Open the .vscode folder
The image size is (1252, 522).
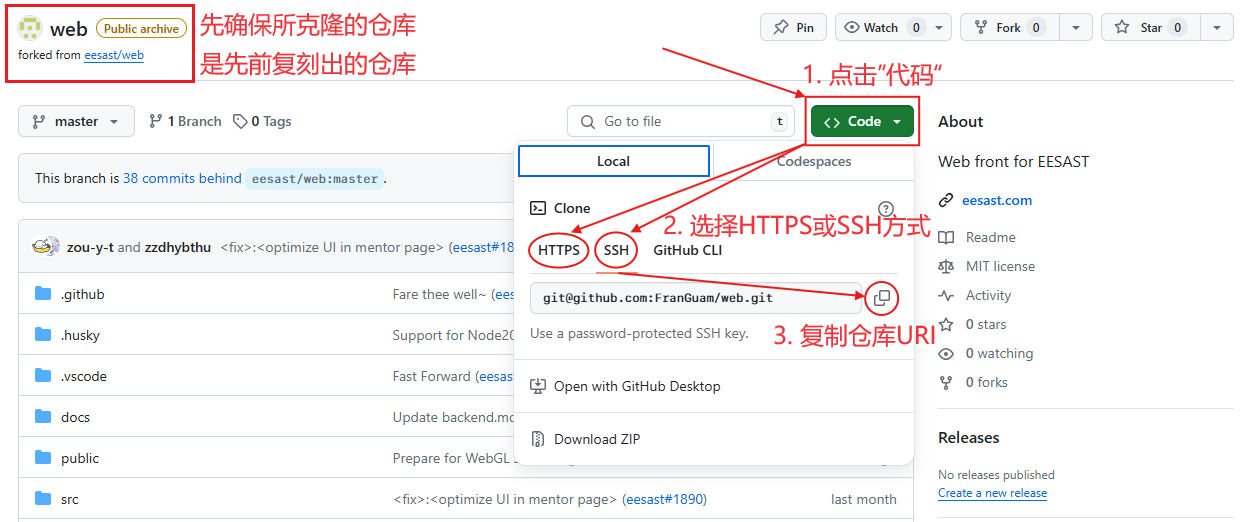coord(83,376)
